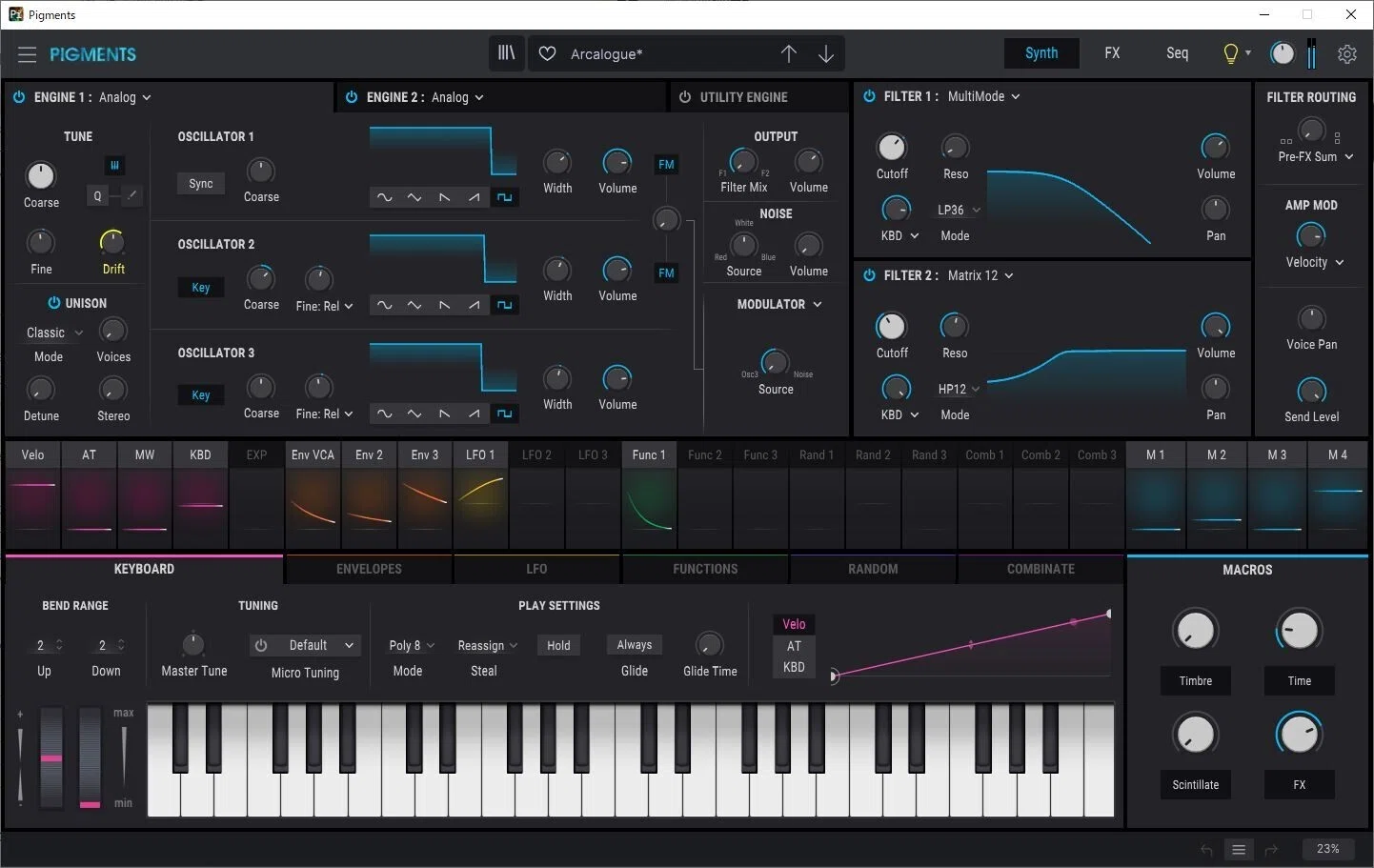Toggle Filter 2 power button

coord(869,275)
